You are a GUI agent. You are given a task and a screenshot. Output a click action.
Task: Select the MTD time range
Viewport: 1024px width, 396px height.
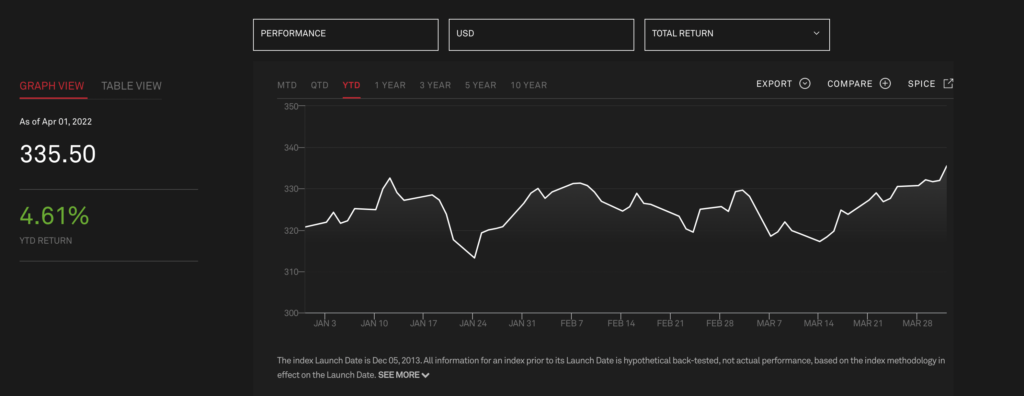click(x=287, y=85)
